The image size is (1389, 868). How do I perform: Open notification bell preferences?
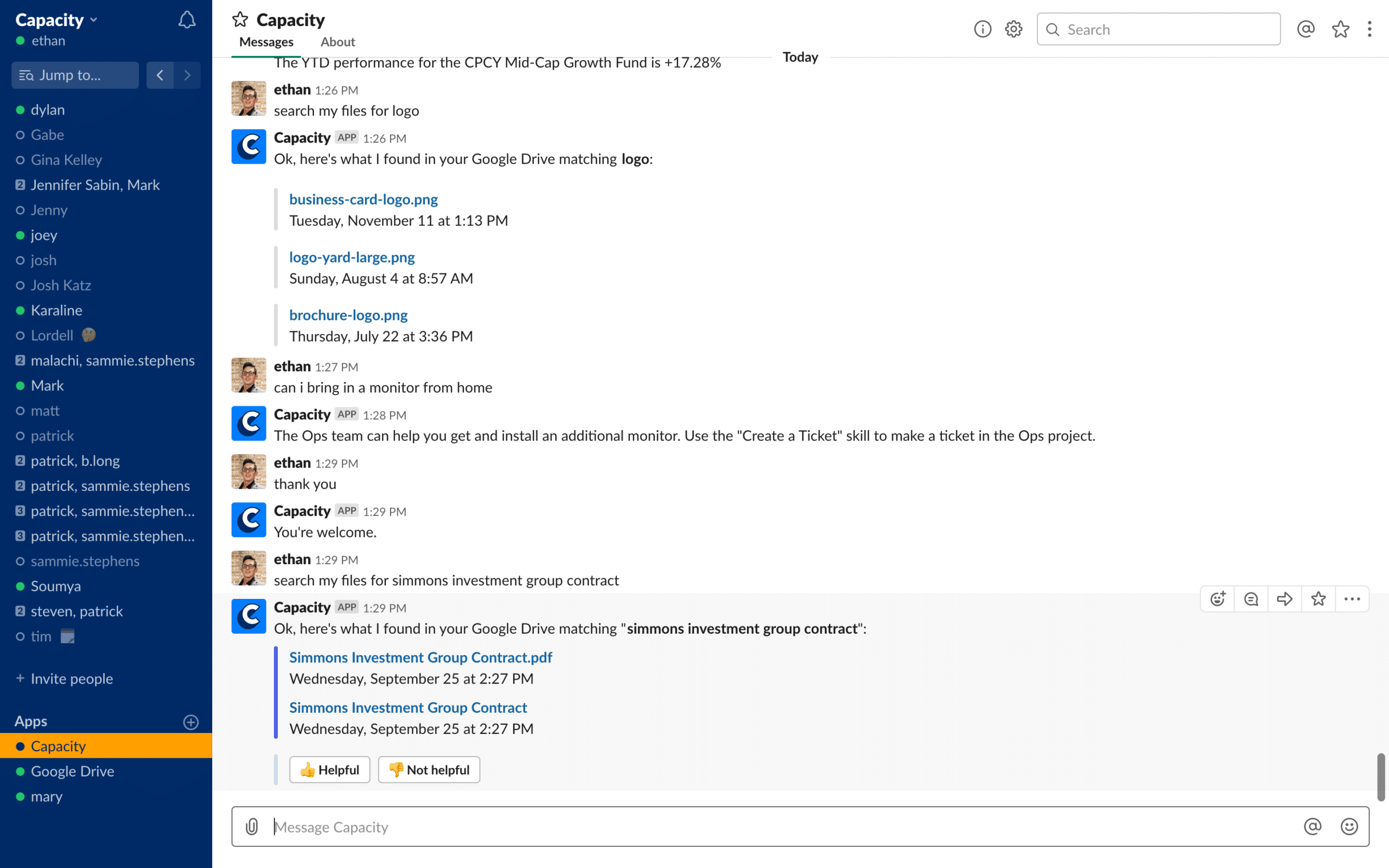coord(187,21)
